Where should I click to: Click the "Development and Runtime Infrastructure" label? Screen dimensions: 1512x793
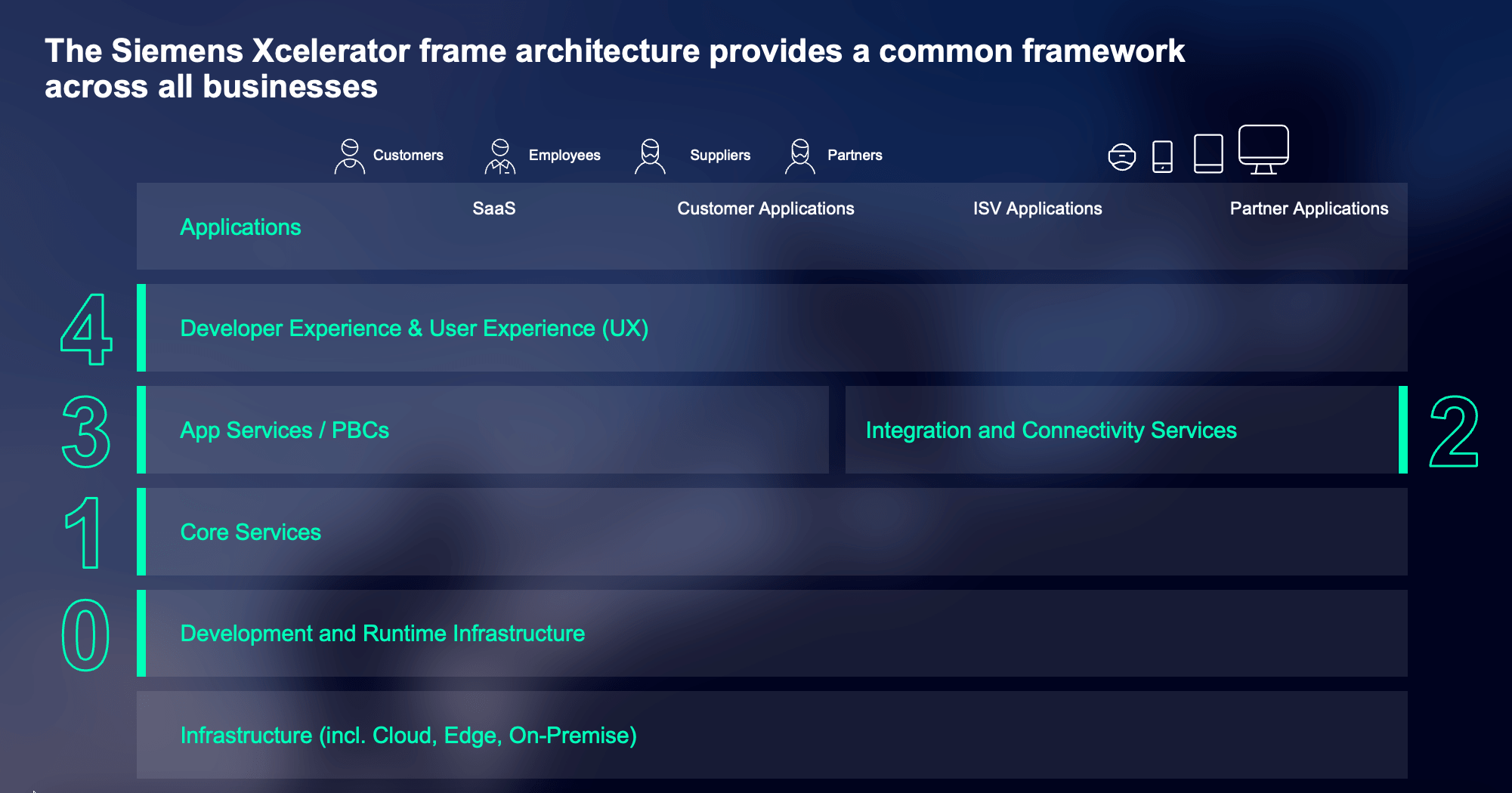tap(382, 633)
